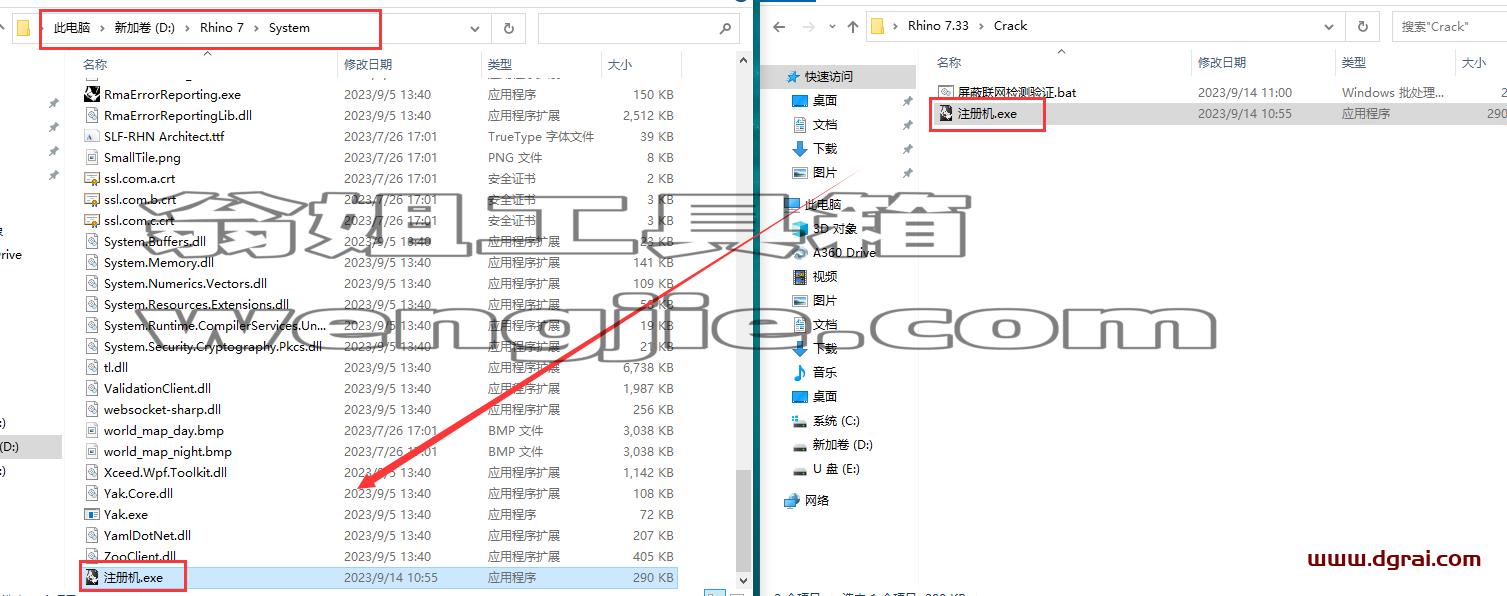Select world_map_day.bmp image file

coord(378,430)
